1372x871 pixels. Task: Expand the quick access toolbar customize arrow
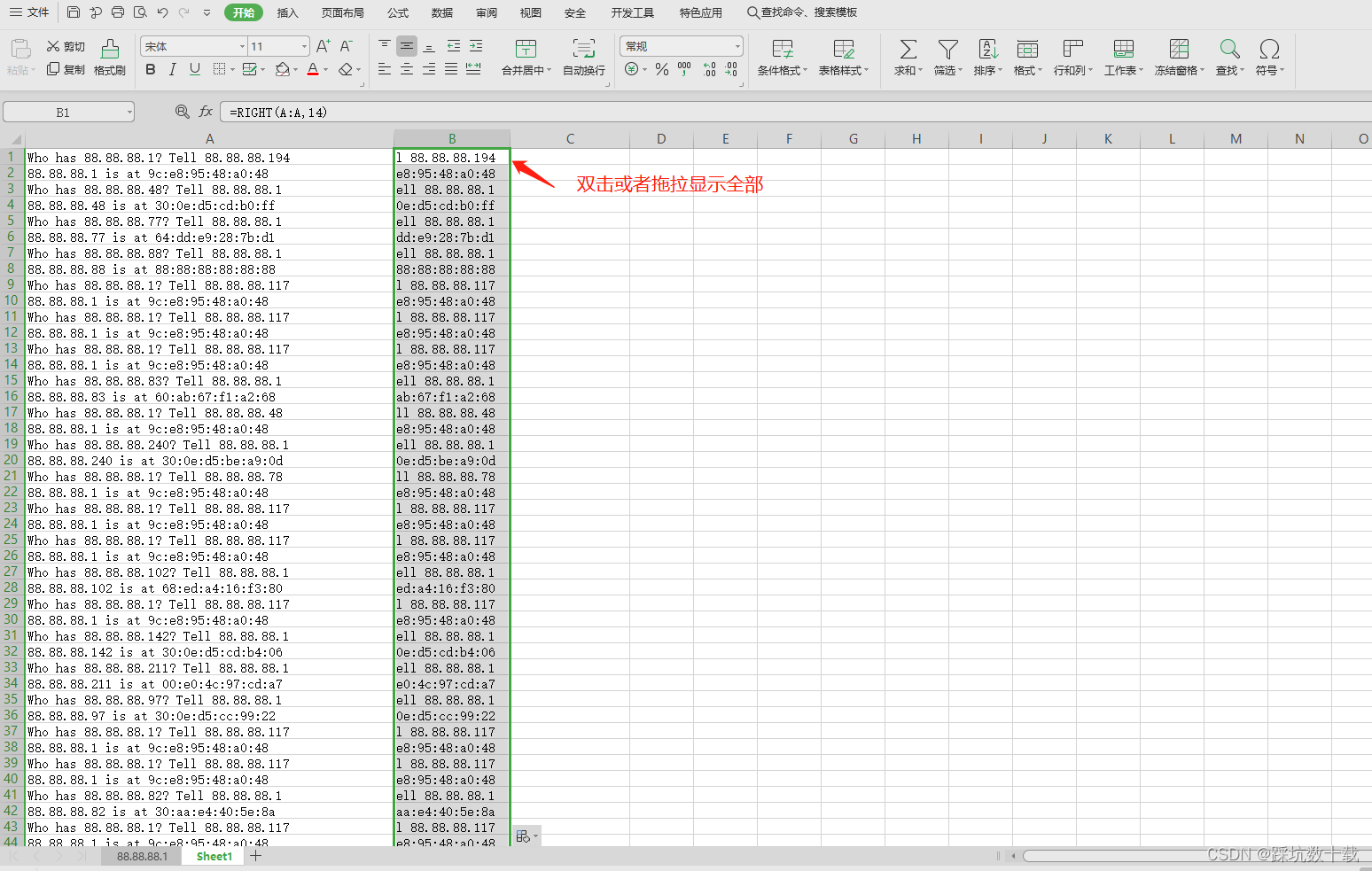pos(207,12)
